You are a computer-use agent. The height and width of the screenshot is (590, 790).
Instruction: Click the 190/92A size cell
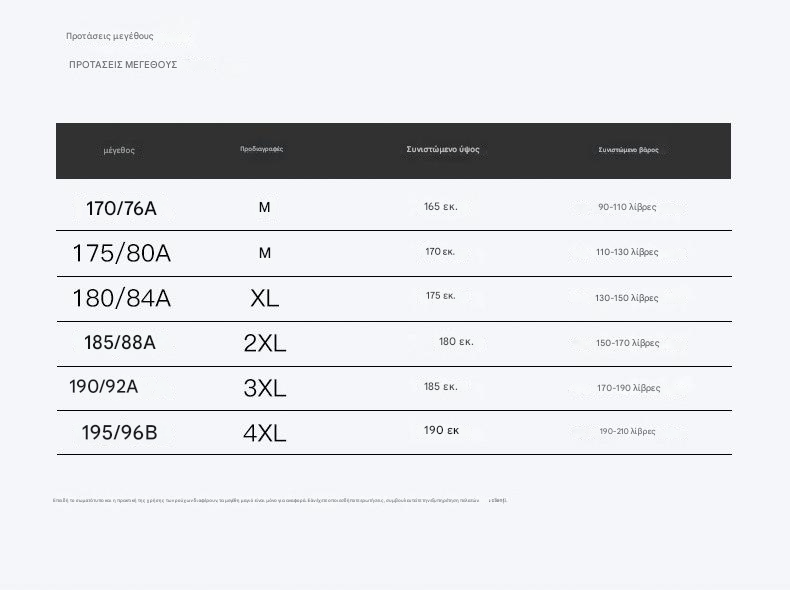[104, 387]
